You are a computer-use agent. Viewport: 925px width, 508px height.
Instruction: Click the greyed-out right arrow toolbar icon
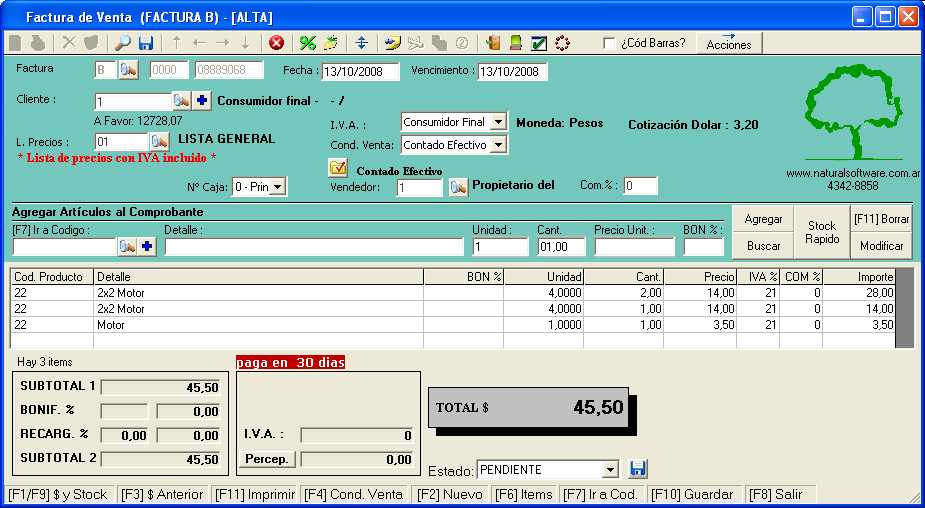click(222, 42)
